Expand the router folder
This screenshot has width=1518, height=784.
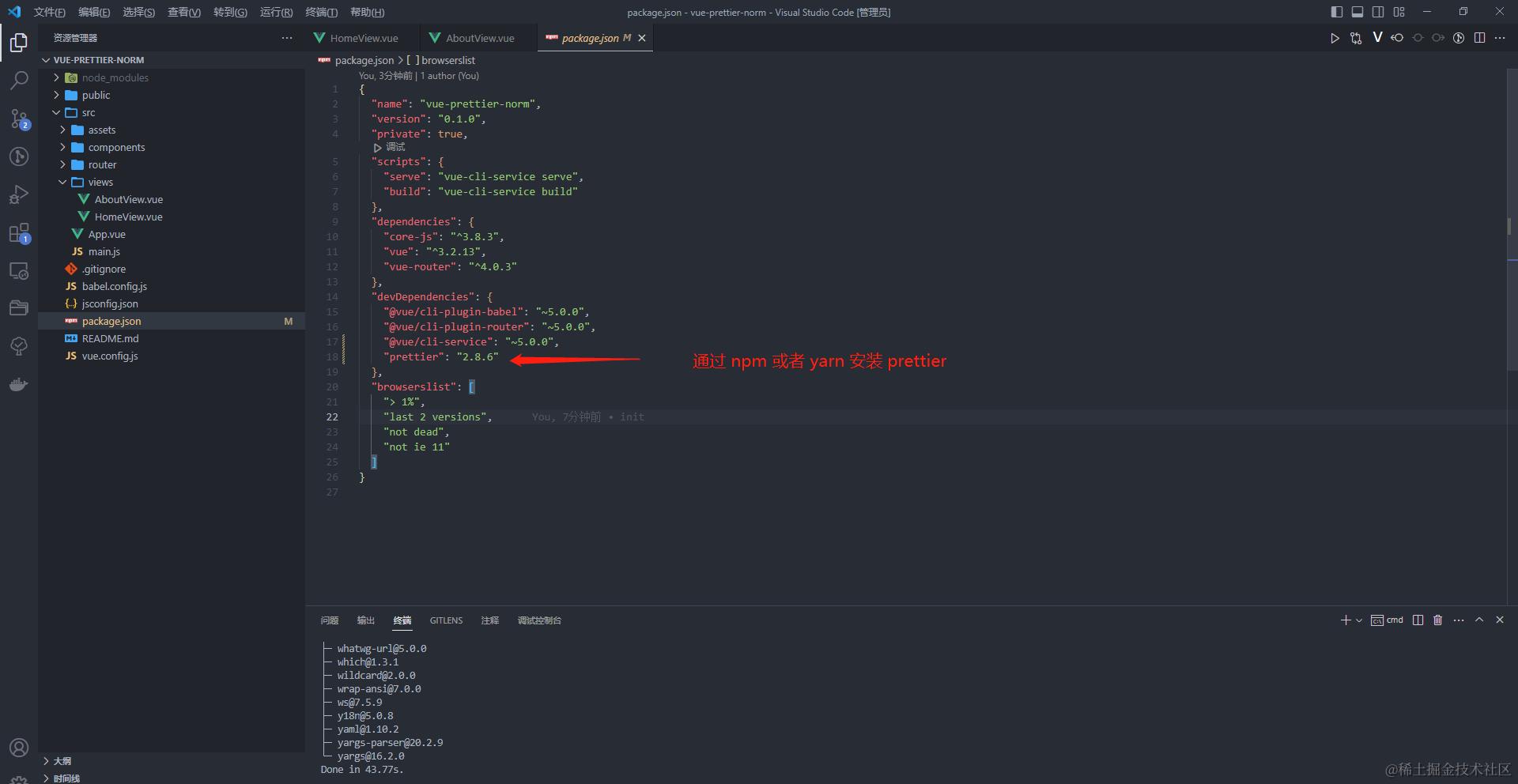pyautogui.click(x=63, y=164)
